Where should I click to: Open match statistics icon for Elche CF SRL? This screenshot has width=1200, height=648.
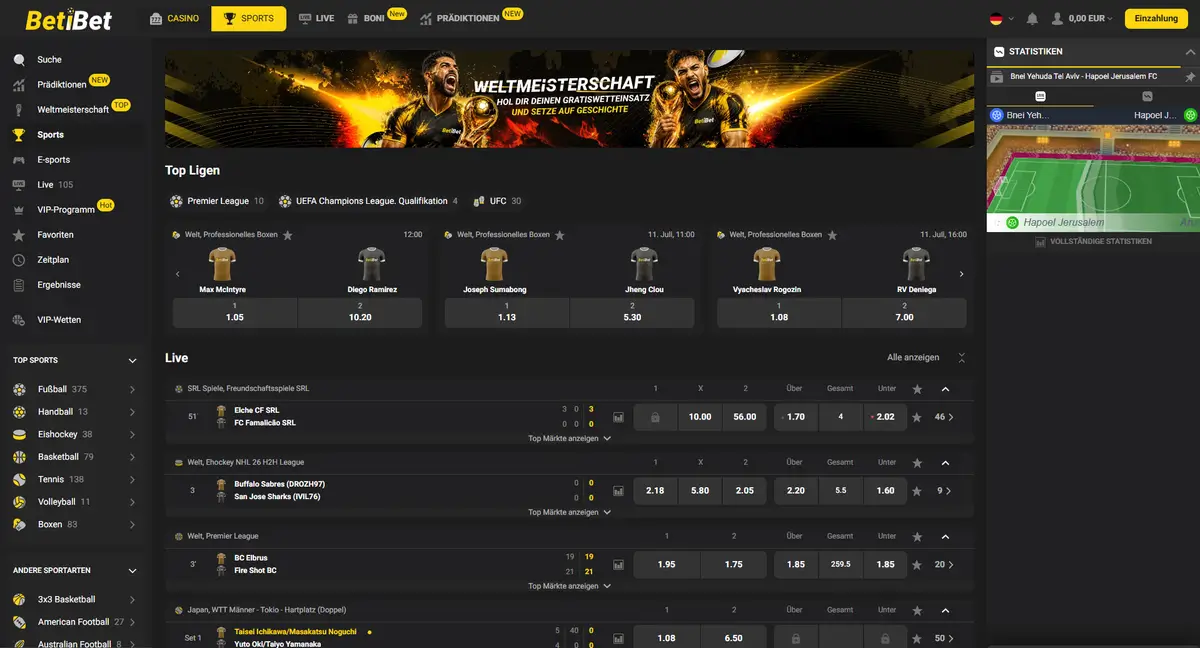pyautogui.click(x=618, y=417)
